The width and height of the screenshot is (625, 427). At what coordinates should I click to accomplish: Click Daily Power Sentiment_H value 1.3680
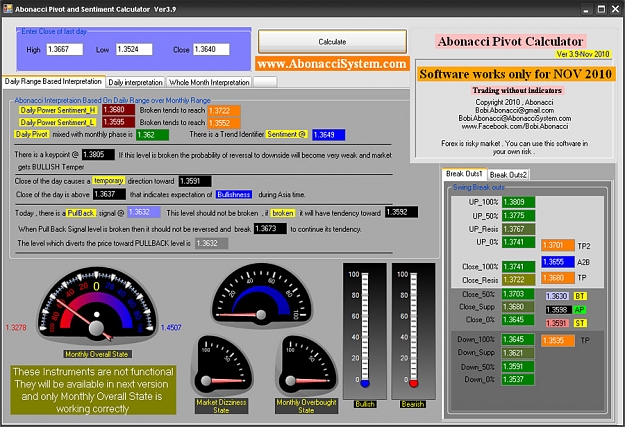coord(118,110)
